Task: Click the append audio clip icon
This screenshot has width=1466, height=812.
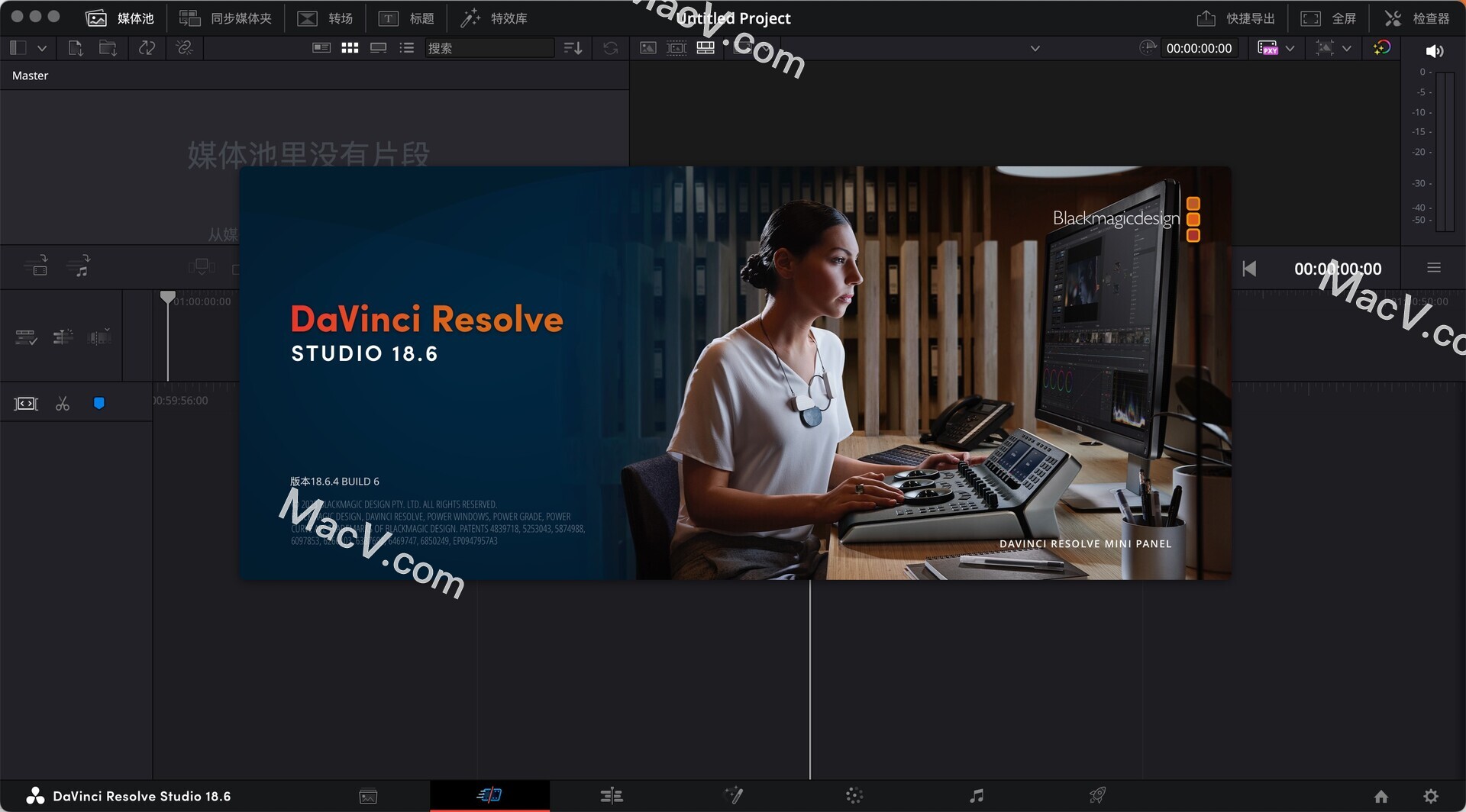Action: coord(79,266)
